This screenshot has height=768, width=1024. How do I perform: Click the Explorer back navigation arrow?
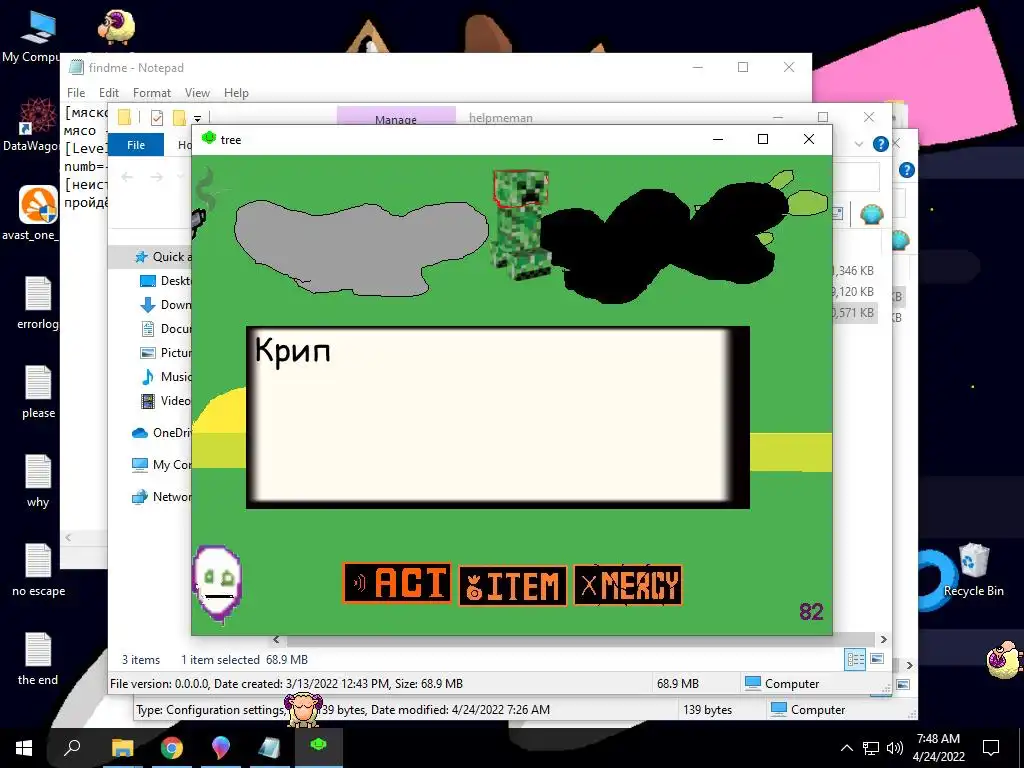click(127, 177)
